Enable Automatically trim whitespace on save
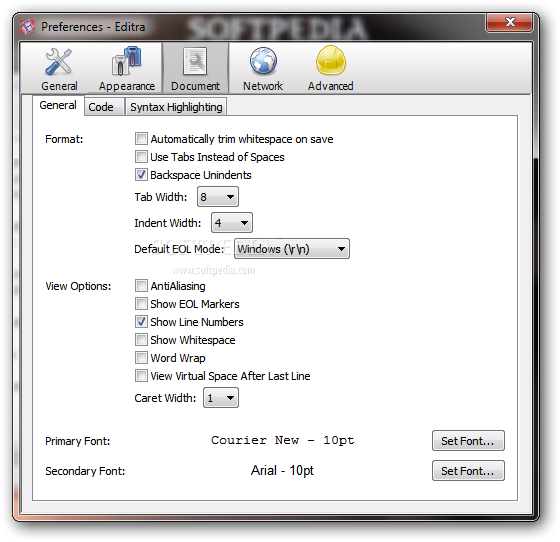 point(141,139)
